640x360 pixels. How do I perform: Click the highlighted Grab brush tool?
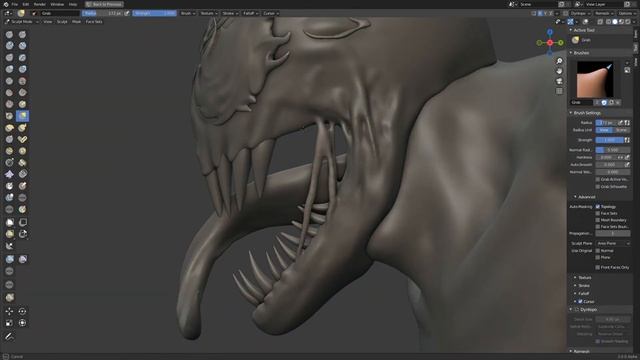click(x=22, y=116)
